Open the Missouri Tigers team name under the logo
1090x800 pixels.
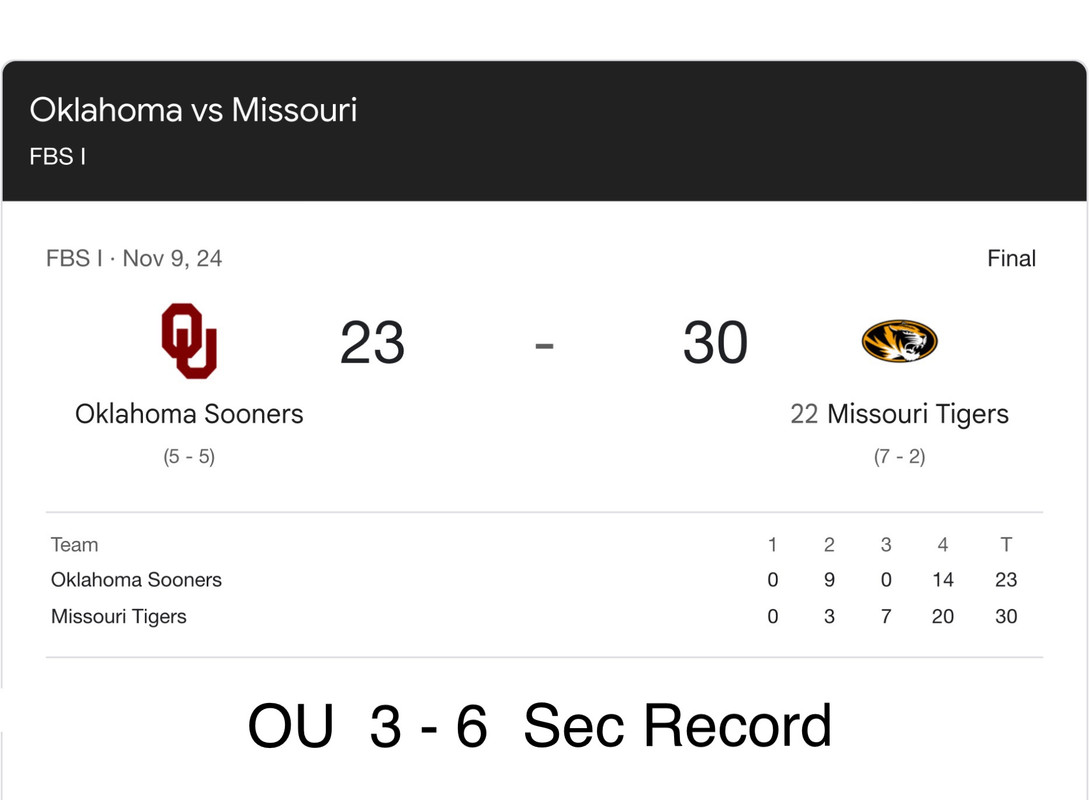click(x=918, y=413)
